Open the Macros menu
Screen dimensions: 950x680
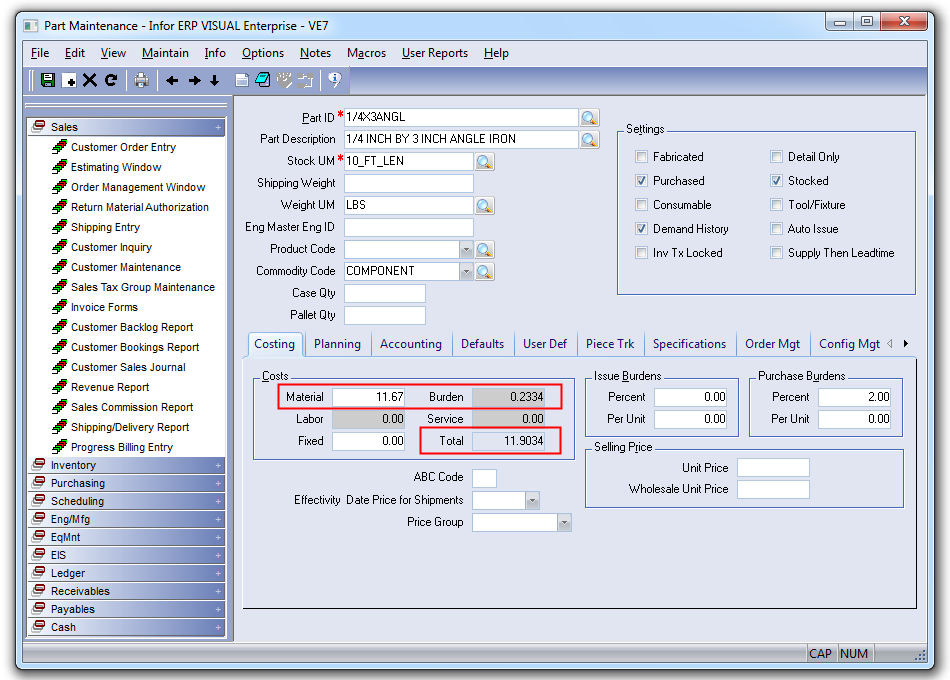(367, 53)
